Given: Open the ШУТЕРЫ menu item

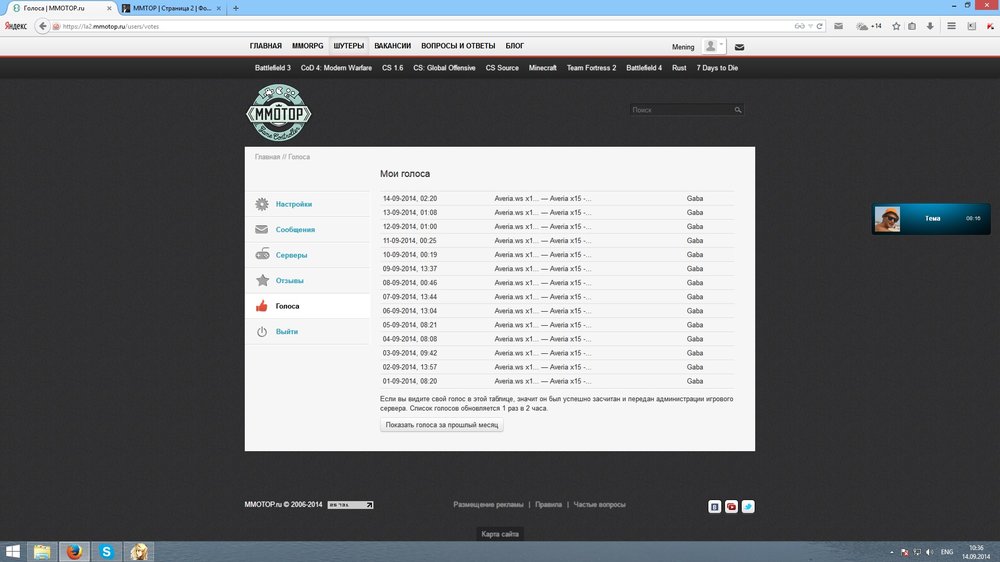Looking at the screenshot, I should [348, 46].
